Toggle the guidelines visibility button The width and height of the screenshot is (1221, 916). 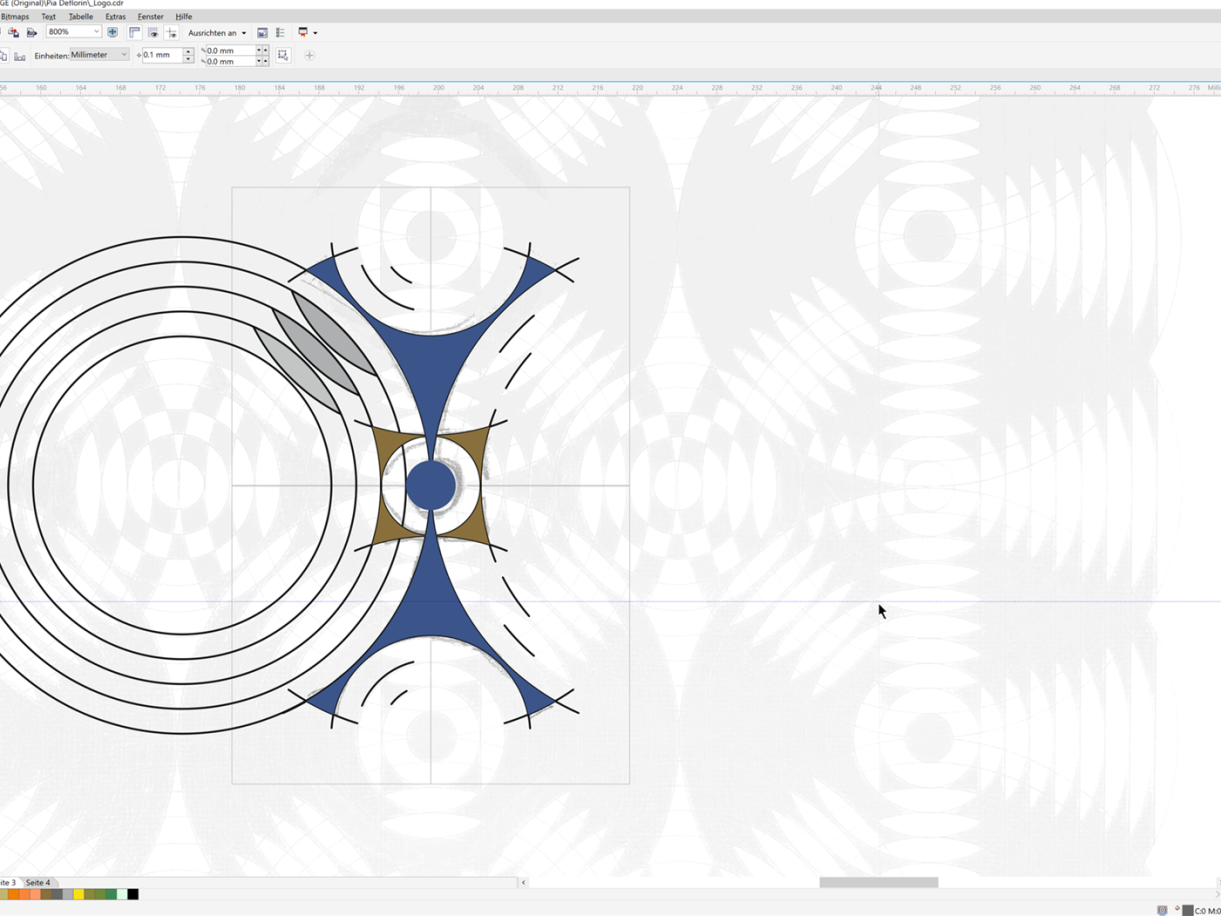click(x=171, y=32)
